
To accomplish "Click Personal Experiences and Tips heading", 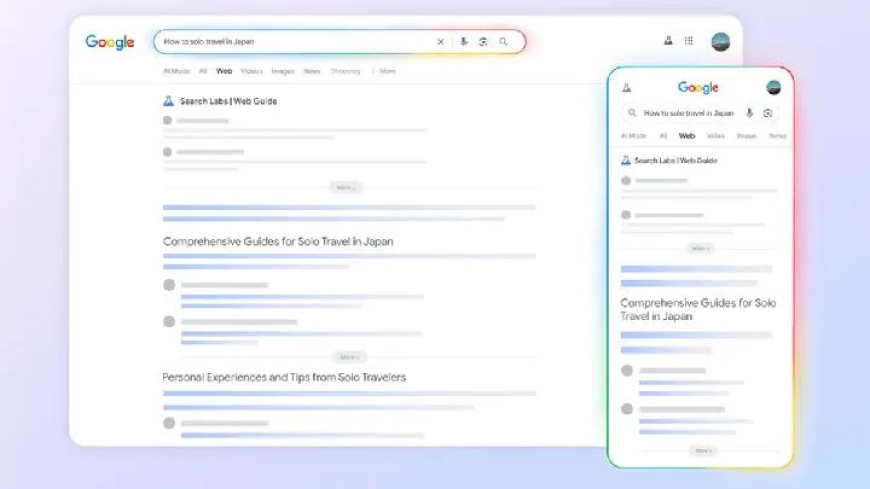I will 284,377.
